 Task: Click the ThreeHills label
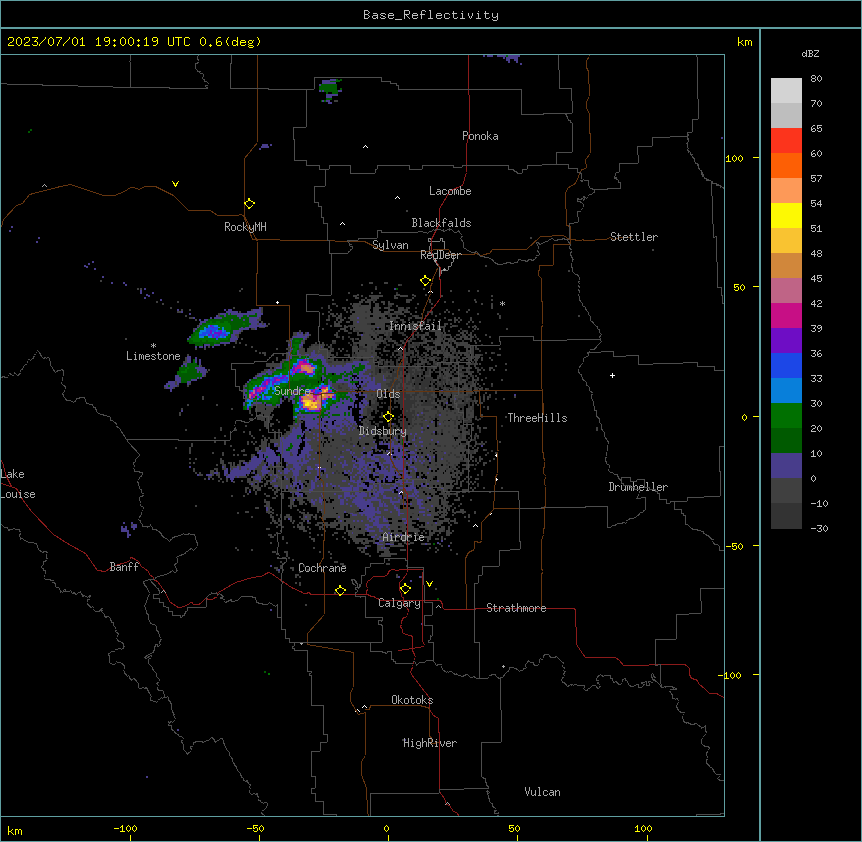pyautogui.click(x=537, y=418)
